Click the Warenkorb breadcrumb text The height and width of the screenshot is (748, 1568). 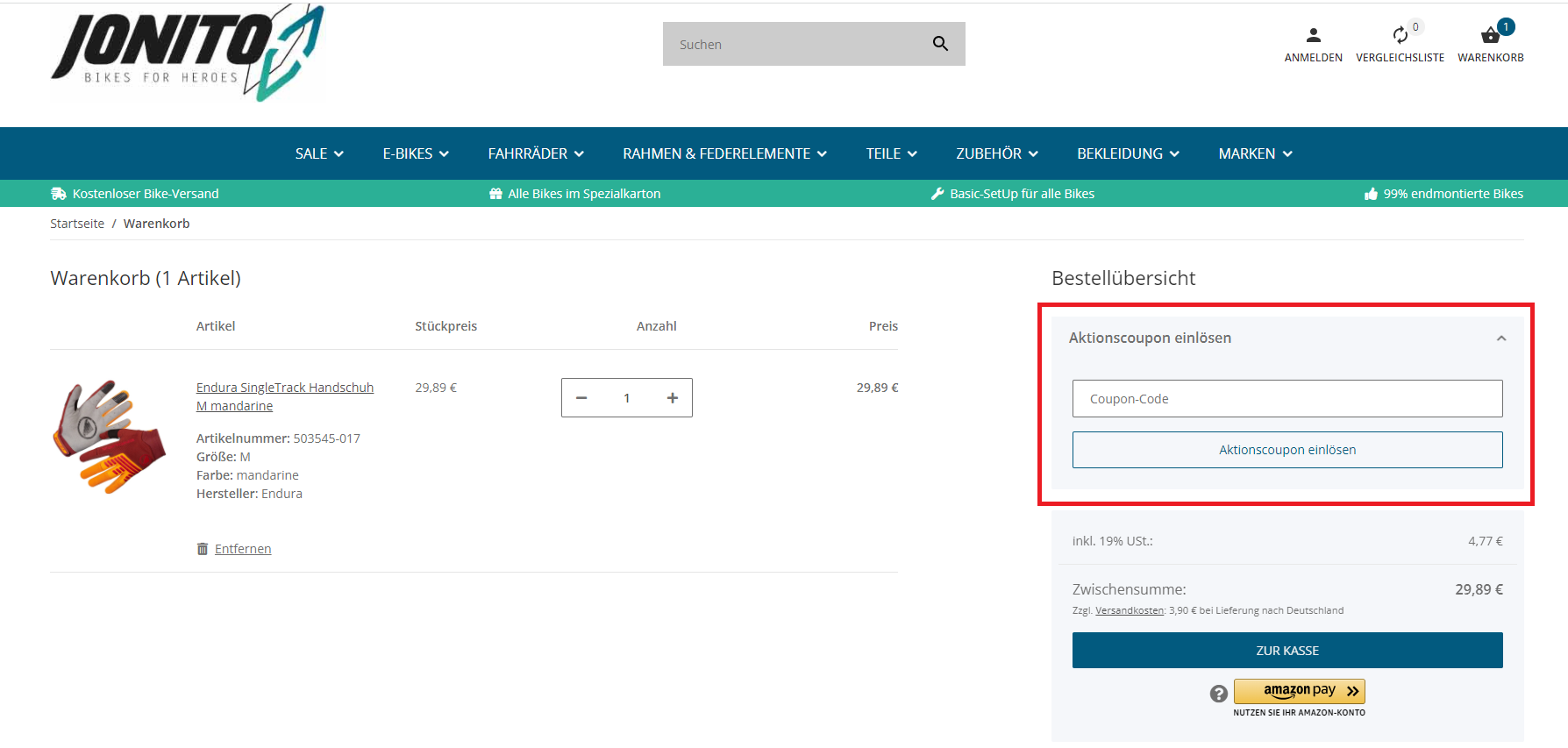coord(156,224)
